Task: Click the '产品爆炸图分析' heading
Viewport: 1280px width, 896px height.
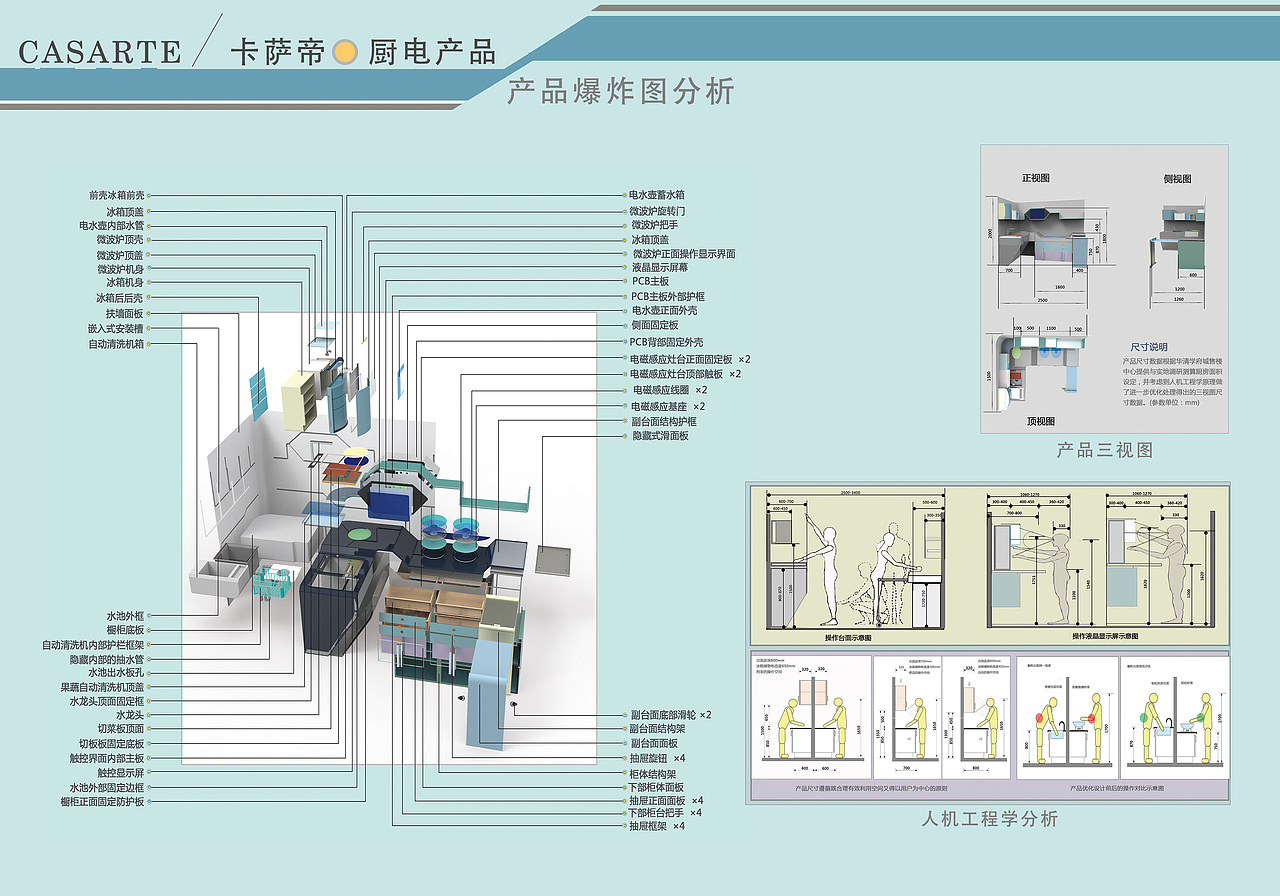Action: pyautogui.click(x=621, y=92)
